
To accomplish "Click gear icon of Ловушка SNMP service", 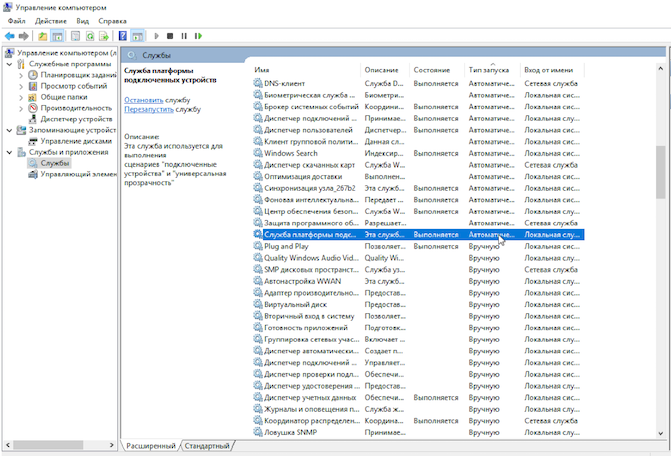I will pyautogui.click(x=257, y=432).
